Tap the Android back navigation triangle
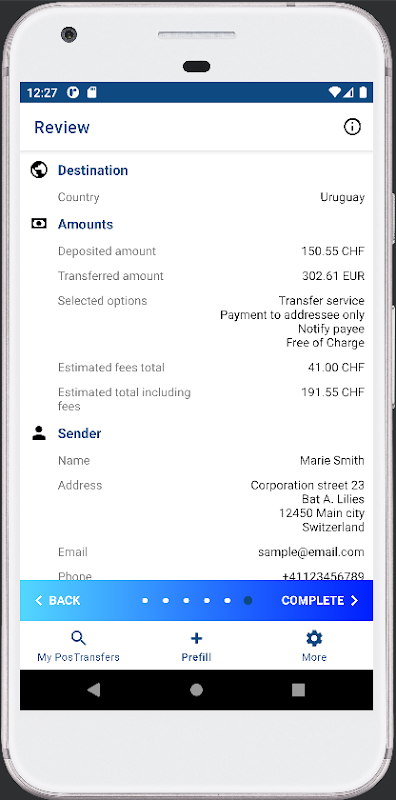The height and width of the screenshot is (800, 396). pyautogui.click(x=93, y=690)
